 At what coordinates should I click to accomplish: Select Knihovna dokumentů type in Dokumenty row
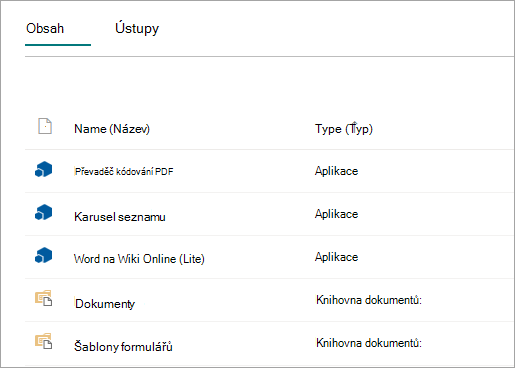point(369,300)
